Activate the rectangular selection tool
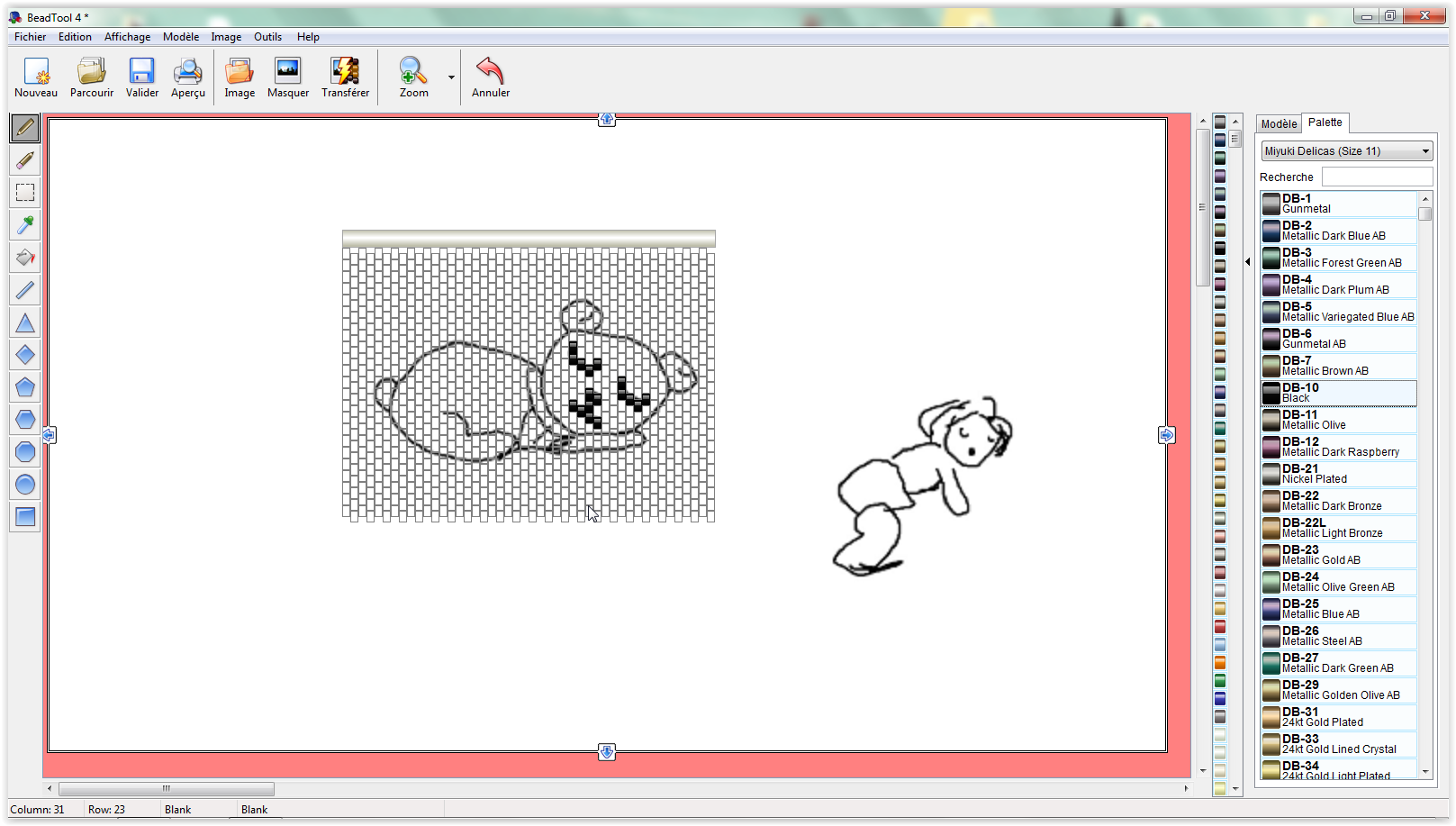Screen dimensions: 1456x826 tap(25, 193)
